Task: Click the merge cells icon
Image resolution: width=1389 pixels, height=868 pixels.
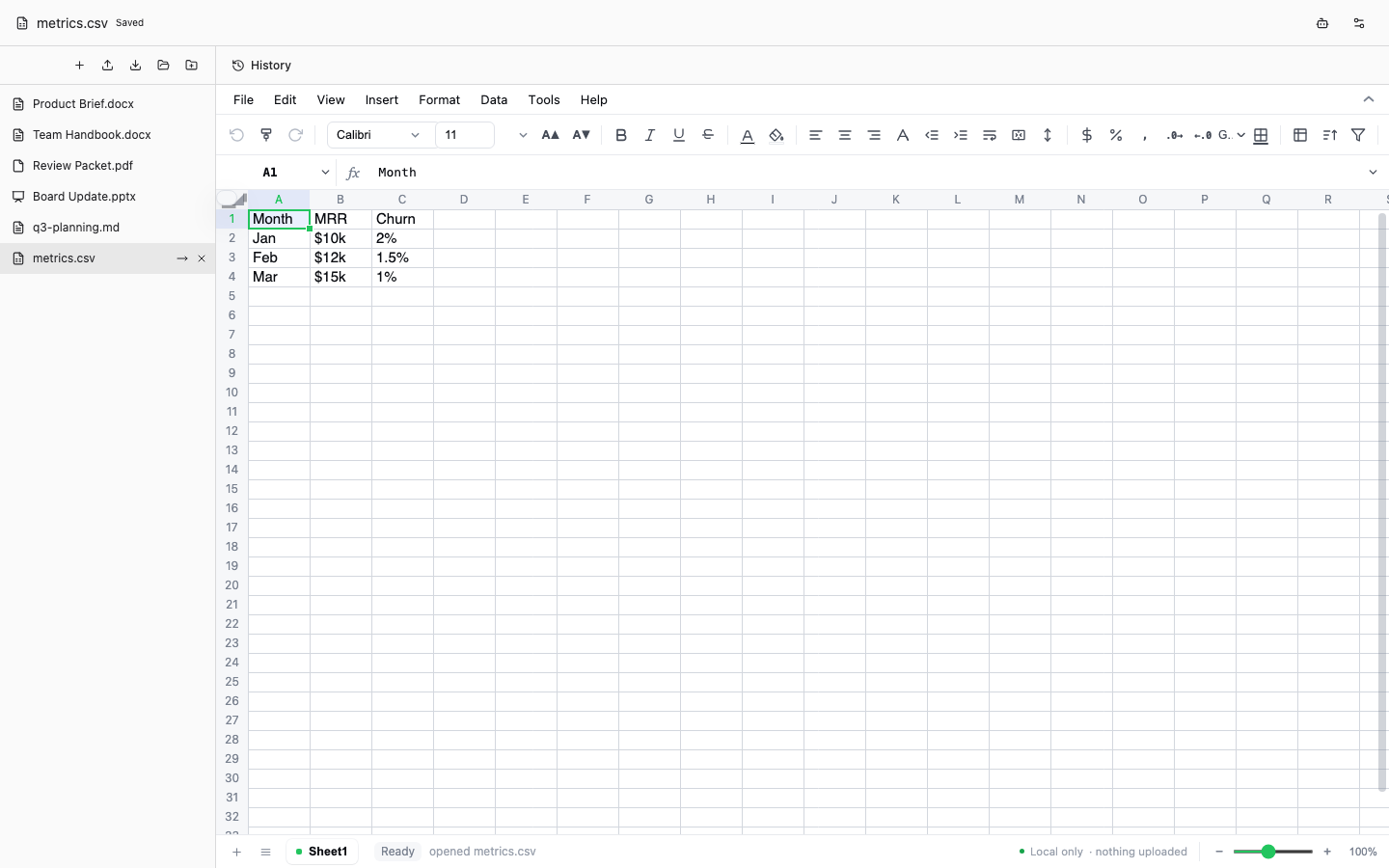Action: 1019,135
